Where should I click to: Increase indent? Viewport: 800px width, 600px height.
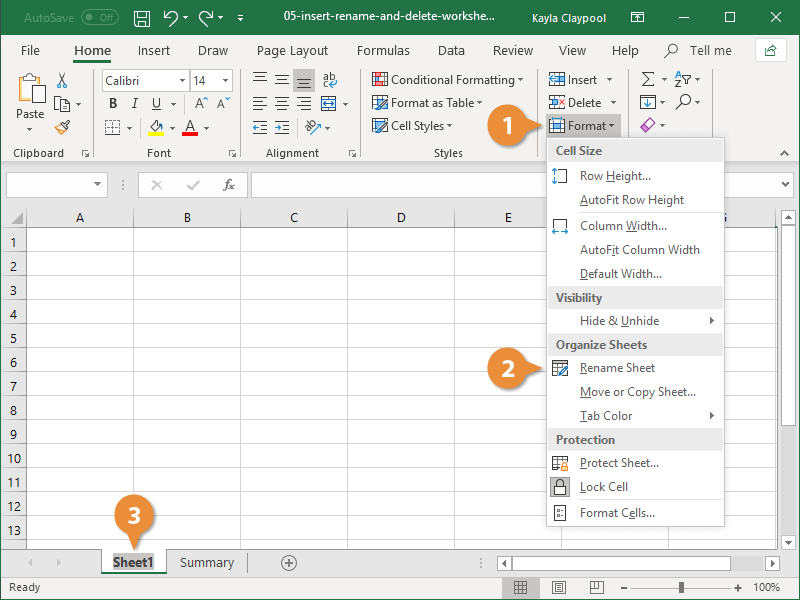click(282, 127)
